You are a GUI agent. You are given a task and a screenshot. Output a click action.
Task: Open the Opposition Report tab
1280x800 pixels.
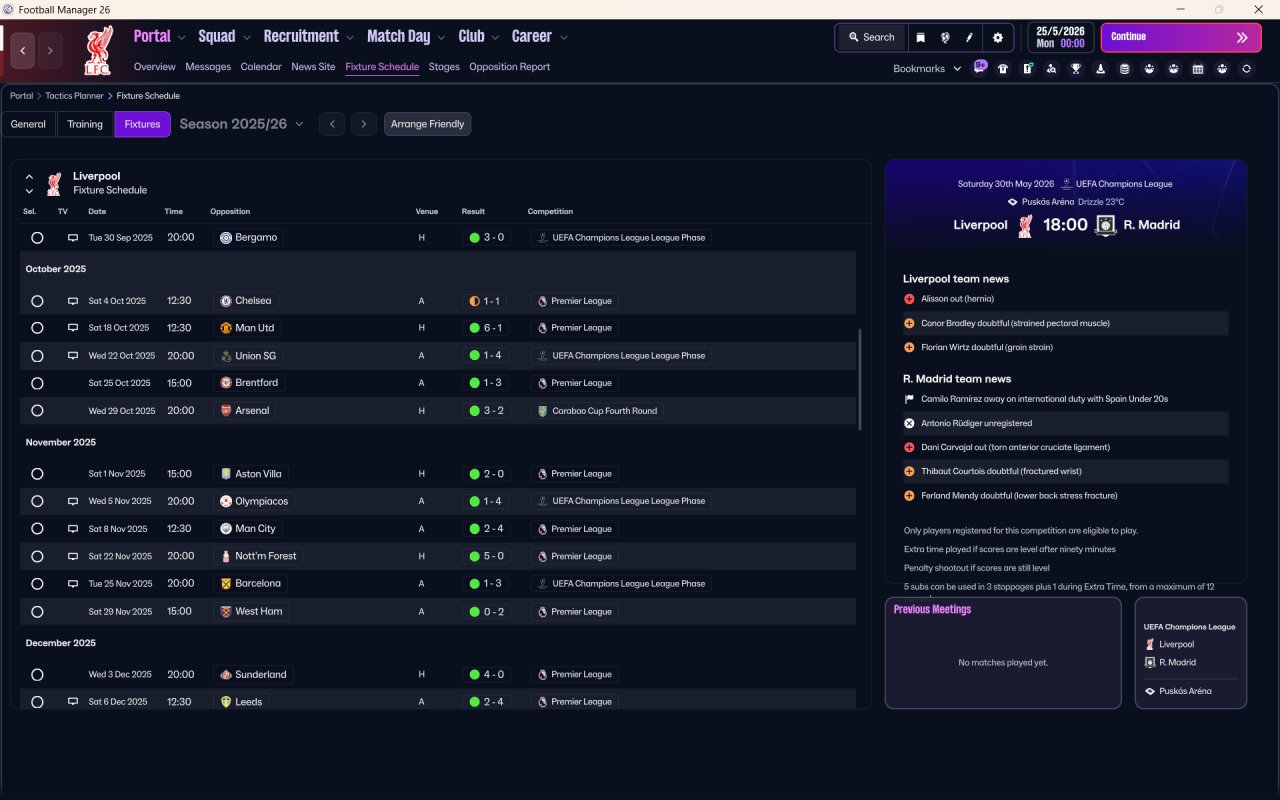(x=509, y=67)
